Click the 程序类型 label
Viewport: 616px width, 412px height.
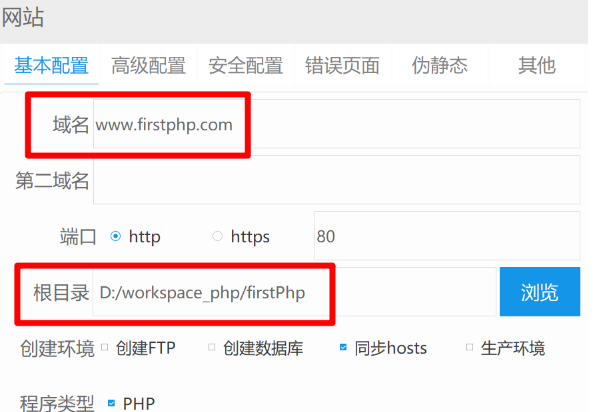(x=57, y=403)
